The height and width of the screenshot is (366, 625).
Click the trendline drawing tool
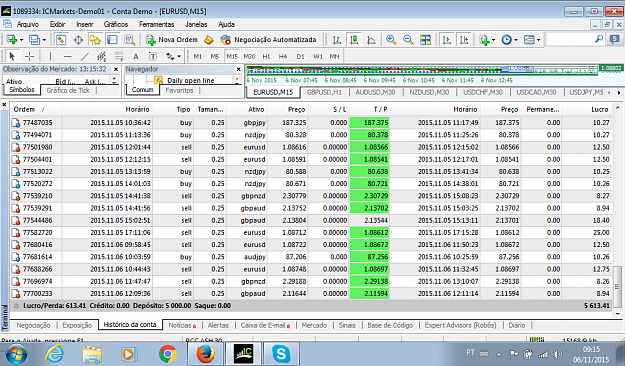coord(85,57)
